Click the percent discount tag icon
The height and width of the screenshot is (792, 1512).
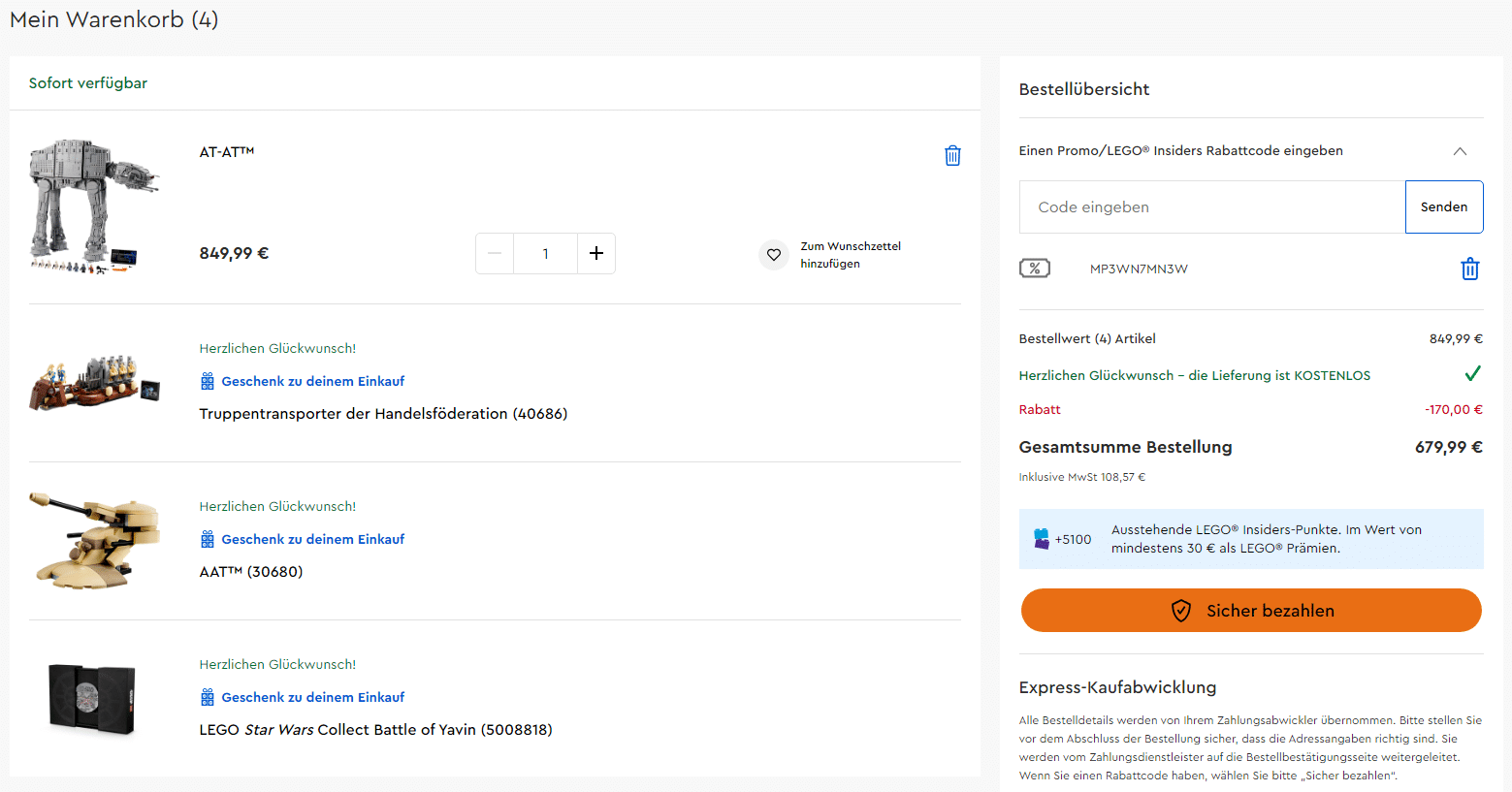pyautogui.click(x=1035, y=269)
